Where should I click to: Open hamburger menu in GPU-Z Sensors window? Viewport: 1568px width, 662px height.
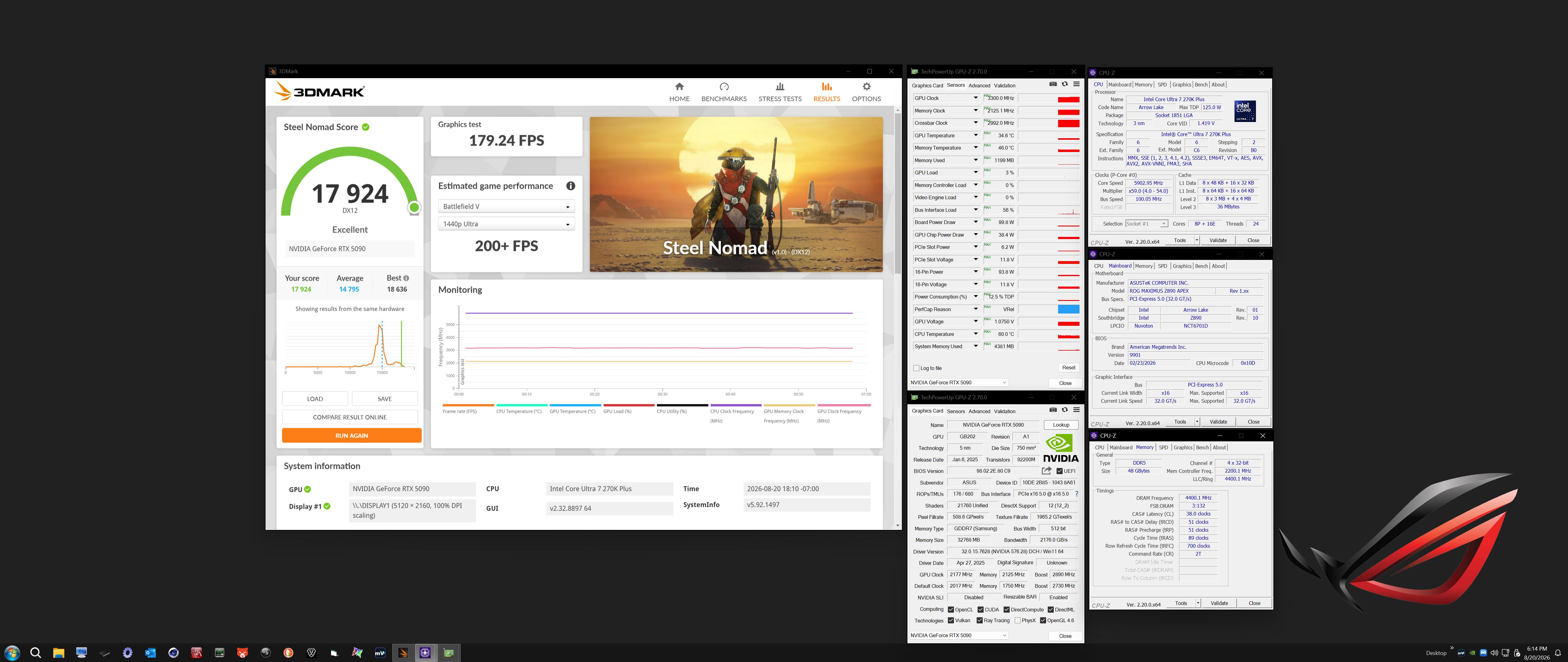(x=1076, y=85)
